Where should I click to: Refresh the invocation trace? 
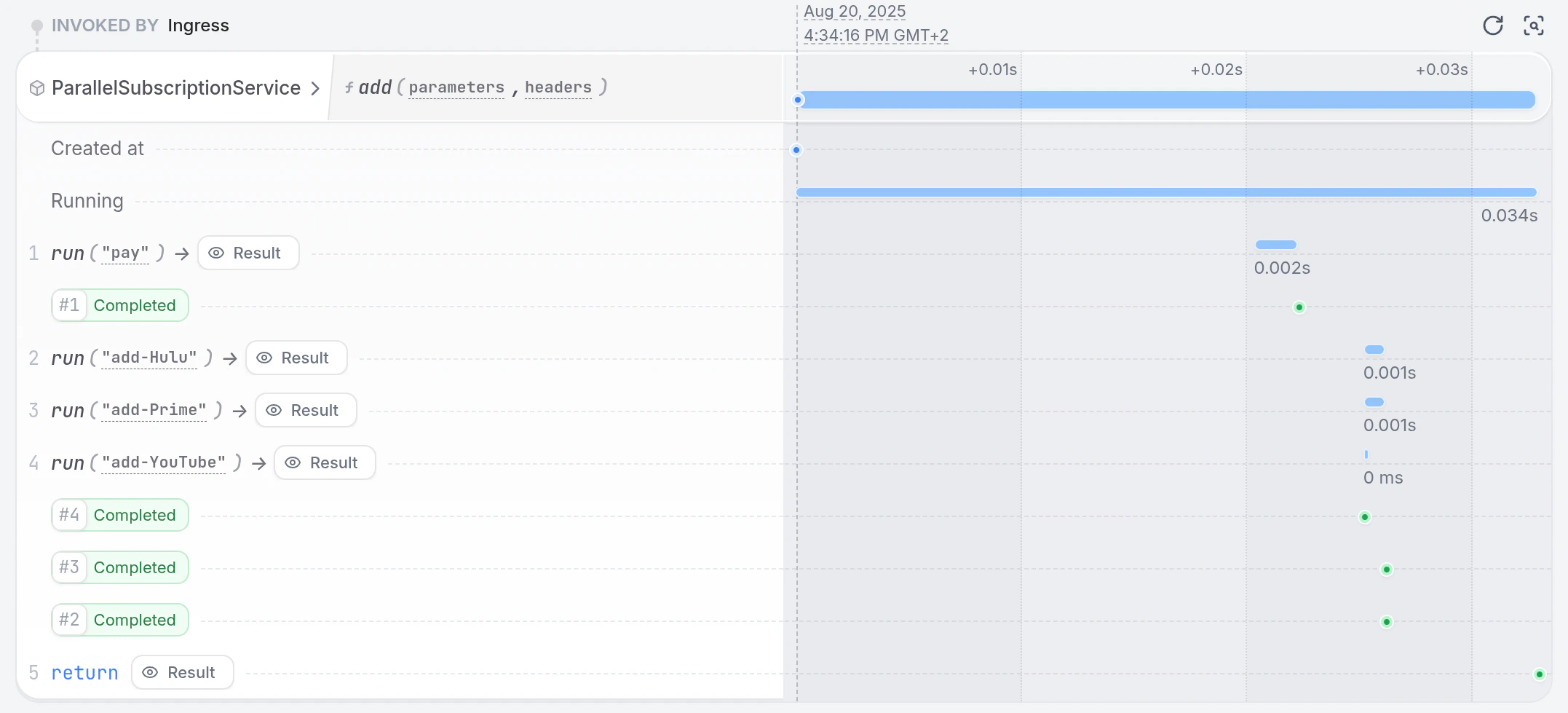click(1493, 25)
